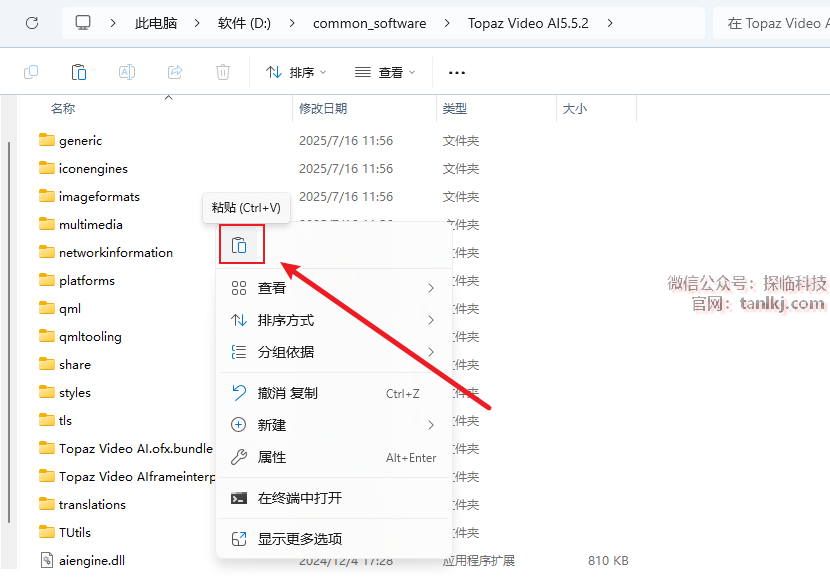Click the refresh icon in address bar
The width and height of the screenshot is (830, 579).
pos(32,23)
